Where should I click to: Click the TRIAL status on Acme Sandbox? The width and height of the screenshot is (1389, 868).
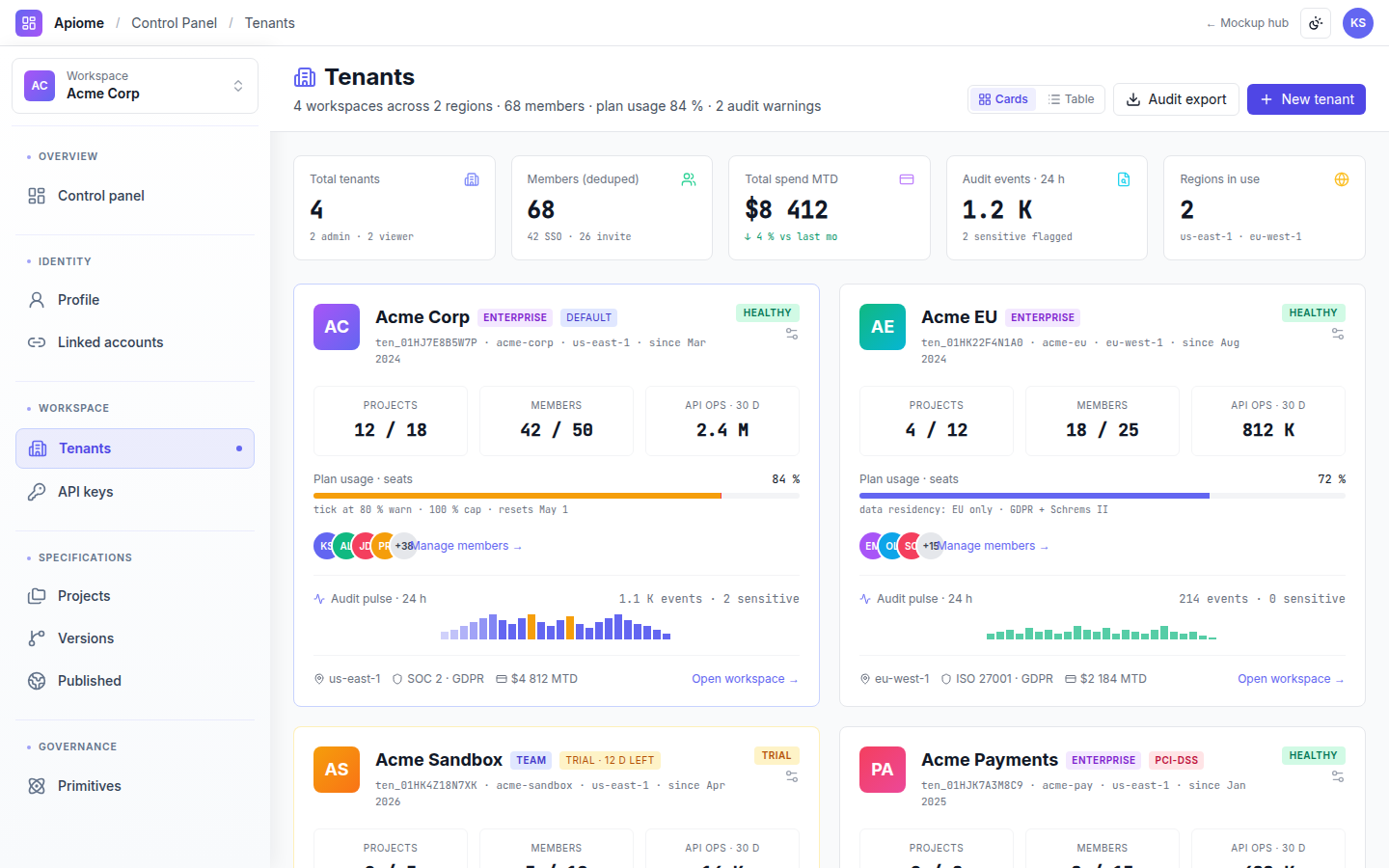(776, 755)
